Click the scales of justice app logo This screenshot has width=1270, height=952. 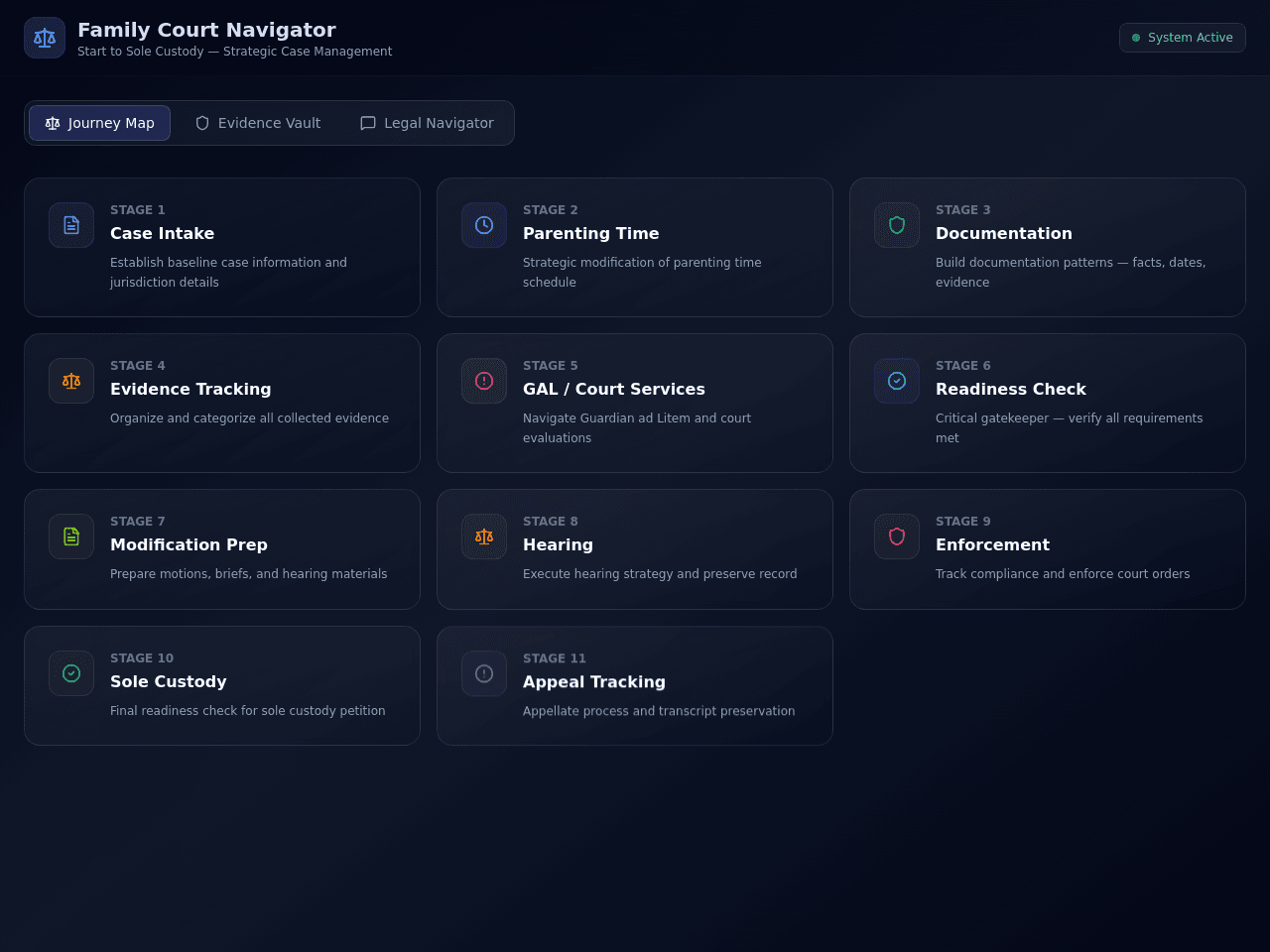[45, 38]
